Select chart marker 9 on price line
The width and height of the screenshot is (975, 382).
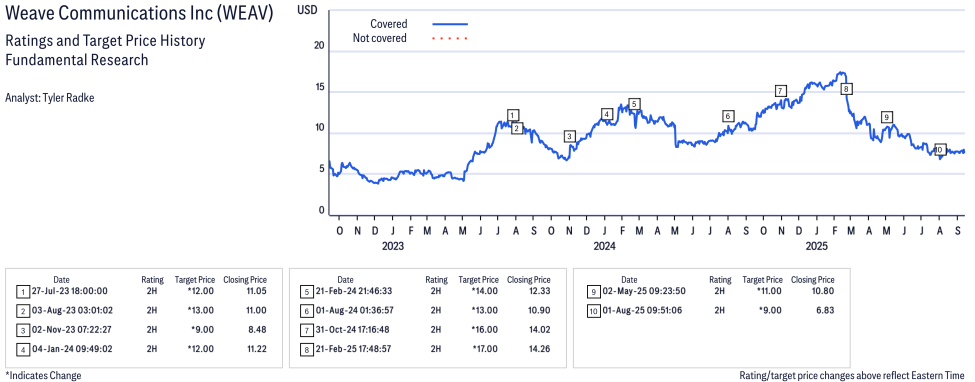(887, 117)
